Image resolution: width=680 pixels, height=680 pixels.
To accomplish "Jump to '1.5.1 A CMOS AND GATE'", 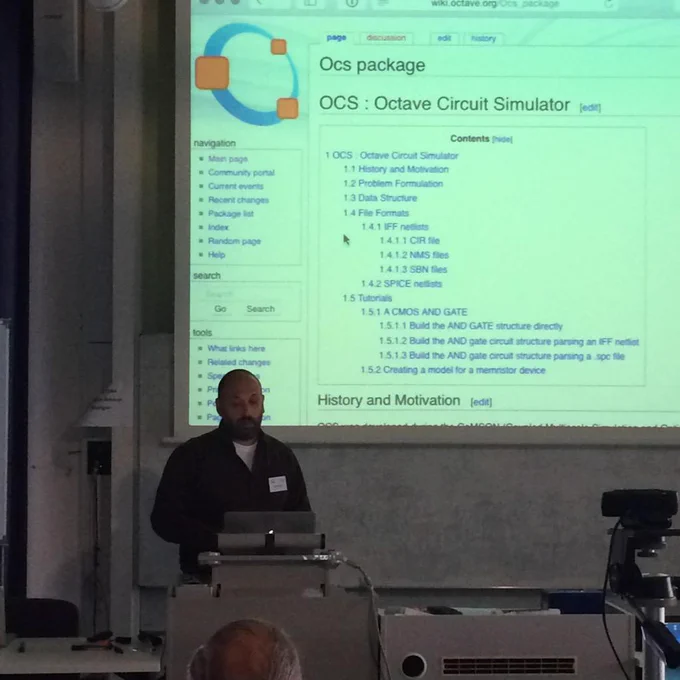I will pyautogui.click(x=414, y=312).
